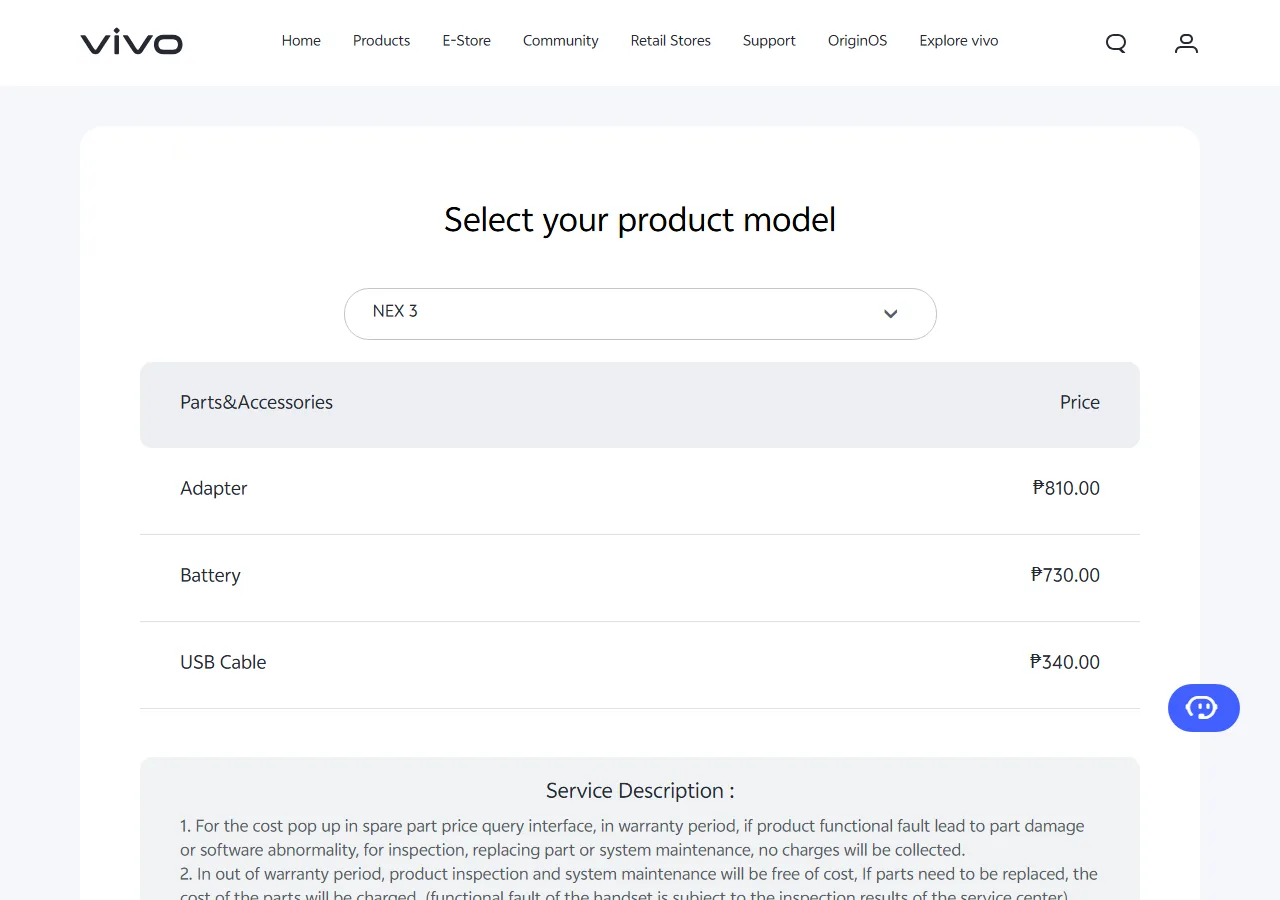Select the Adapter row label
This screenshot has width=1280, height=900.
coord(213,489)
